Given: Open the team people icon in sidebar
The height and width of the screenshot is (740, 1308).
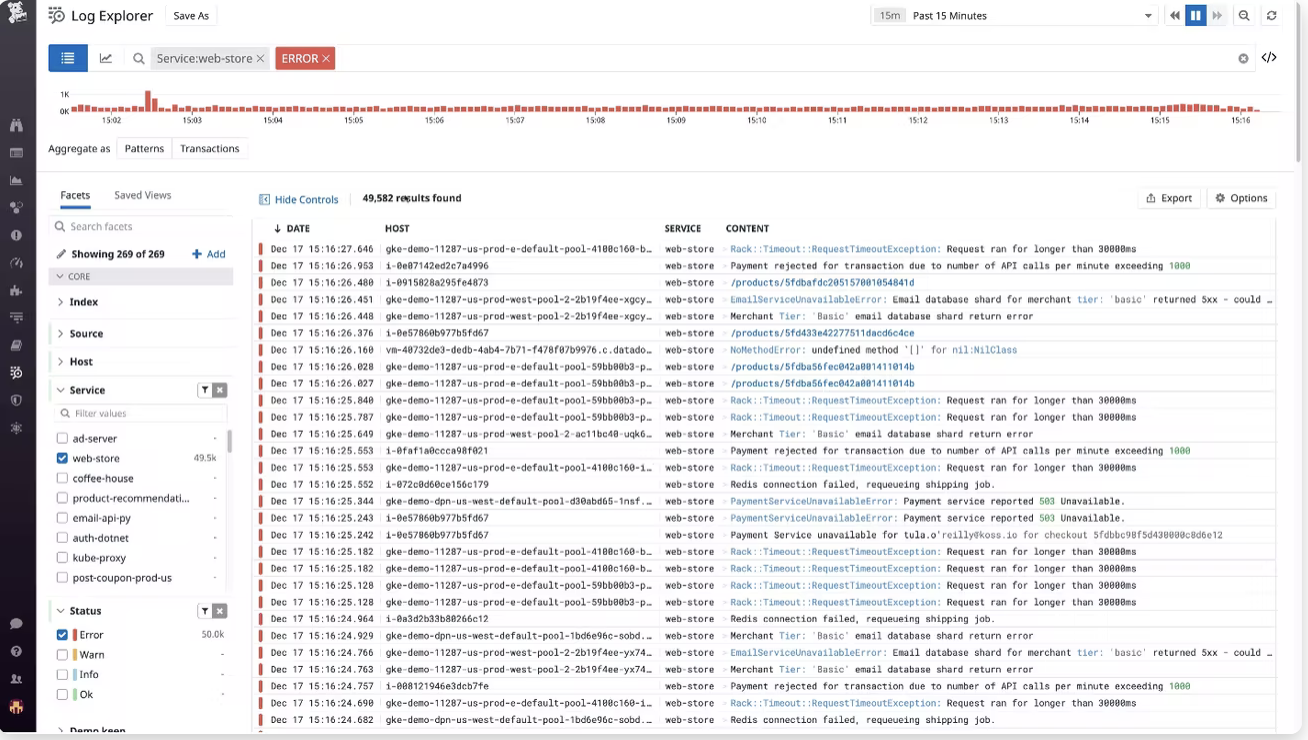Looking at the screenshot, I should [x=16, y=679].
